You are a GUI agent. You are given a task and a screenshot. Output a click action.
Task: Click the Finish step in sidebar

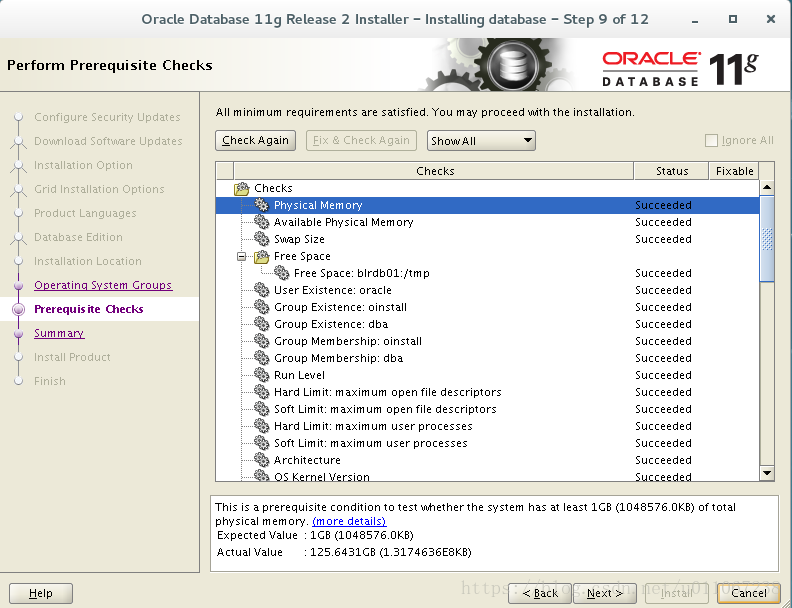point(50,381)
